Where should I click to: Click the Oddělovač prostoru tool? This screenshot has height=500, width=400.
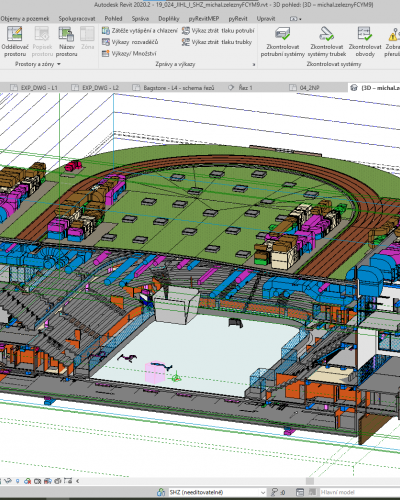click(x=14, y=41)
